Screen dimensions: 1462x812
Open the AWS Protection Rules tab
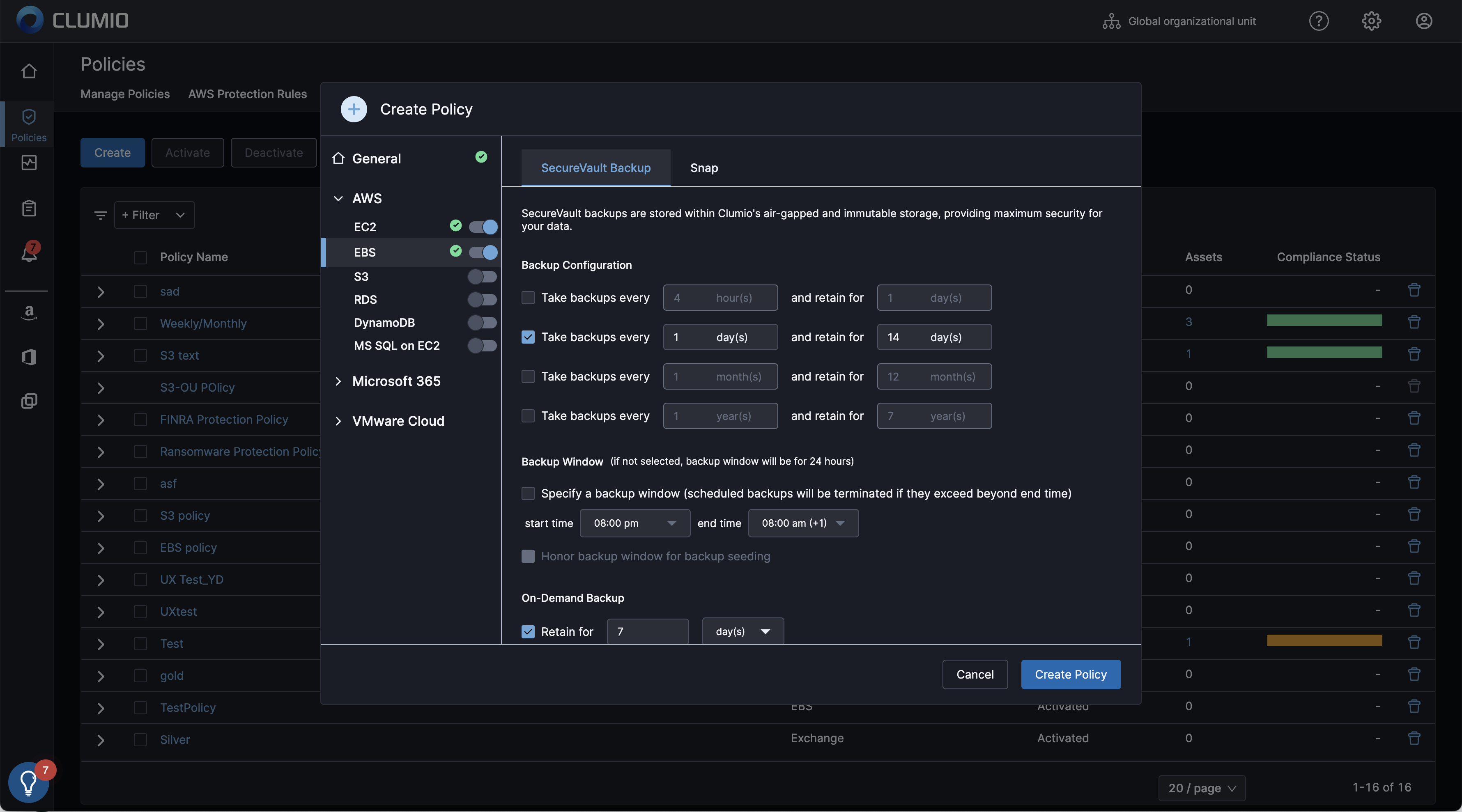[x=248, y=94]
